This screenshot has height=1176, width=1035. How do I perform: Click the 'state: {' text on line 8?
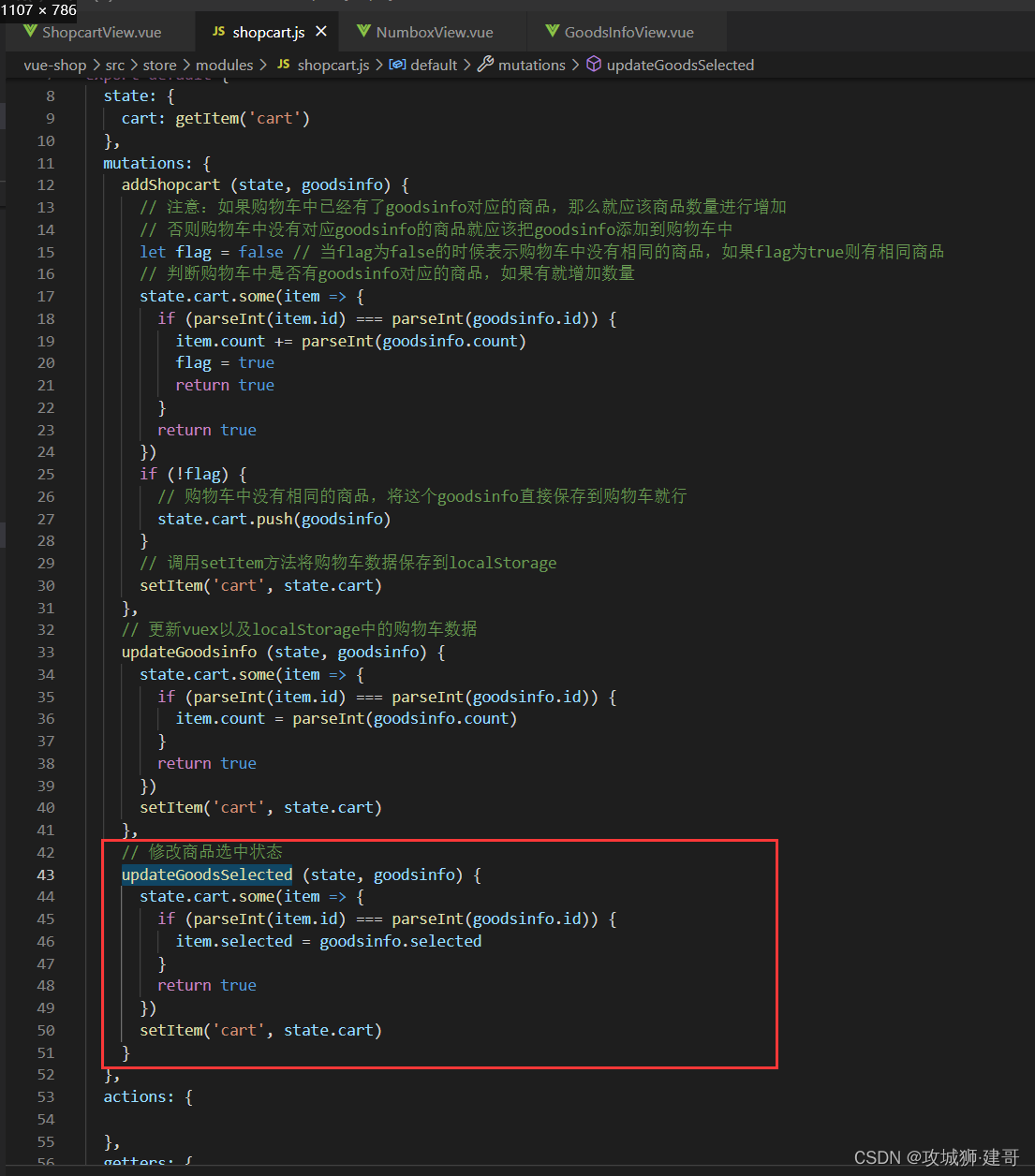(140, 96)
